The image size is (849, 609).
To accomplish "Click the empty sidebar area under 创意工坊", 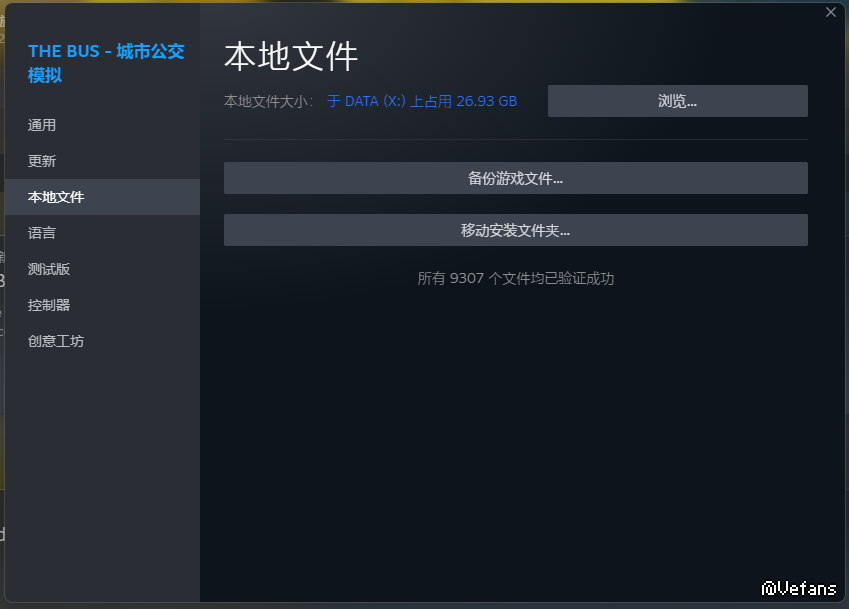I will pyautogui.click(x=102, y=470).
